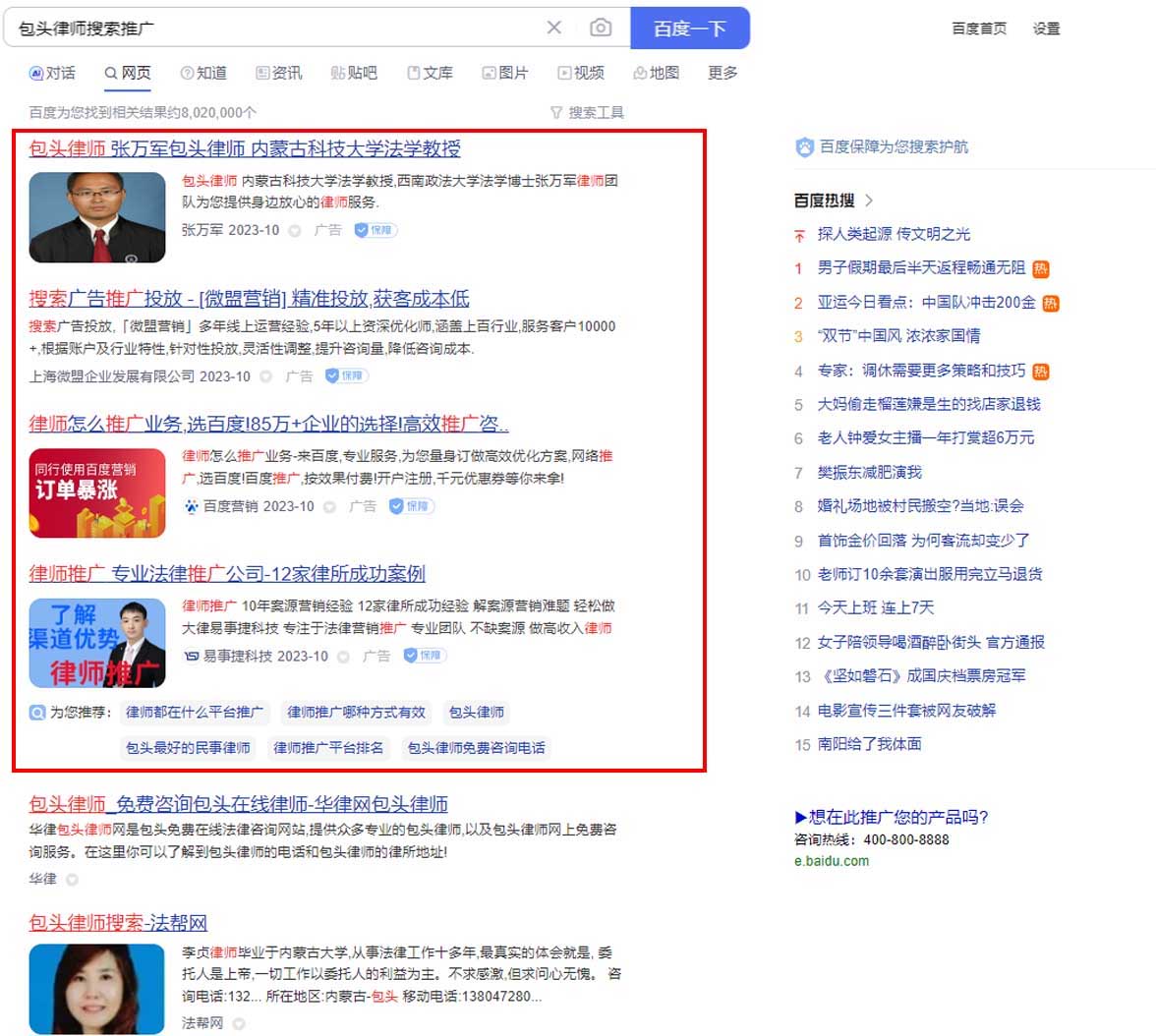Image resolution: width=1156 pixels, height=1036 pixels.
Task: Click the circle icon after 上海微盟企业发展有限公司 2023-10
Action: pos(266,376)
